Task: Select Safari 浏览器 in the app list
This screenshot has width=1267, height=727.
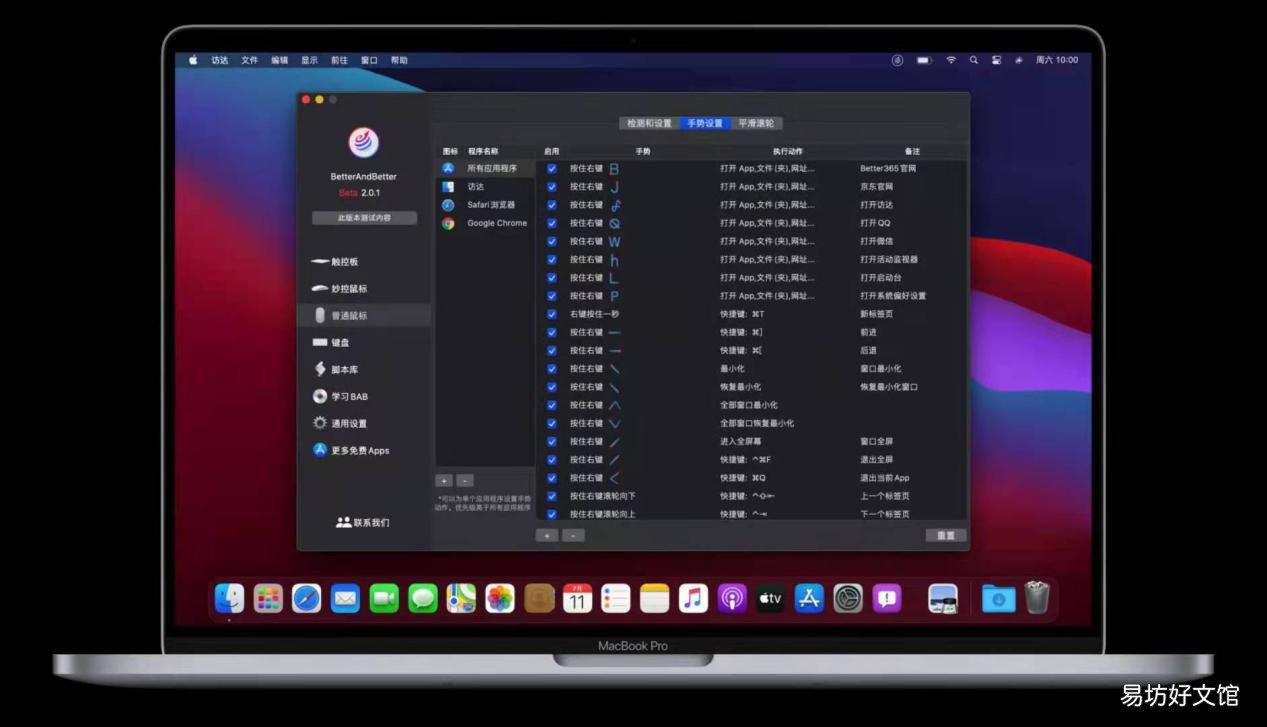Action: [x=485, y=205]
